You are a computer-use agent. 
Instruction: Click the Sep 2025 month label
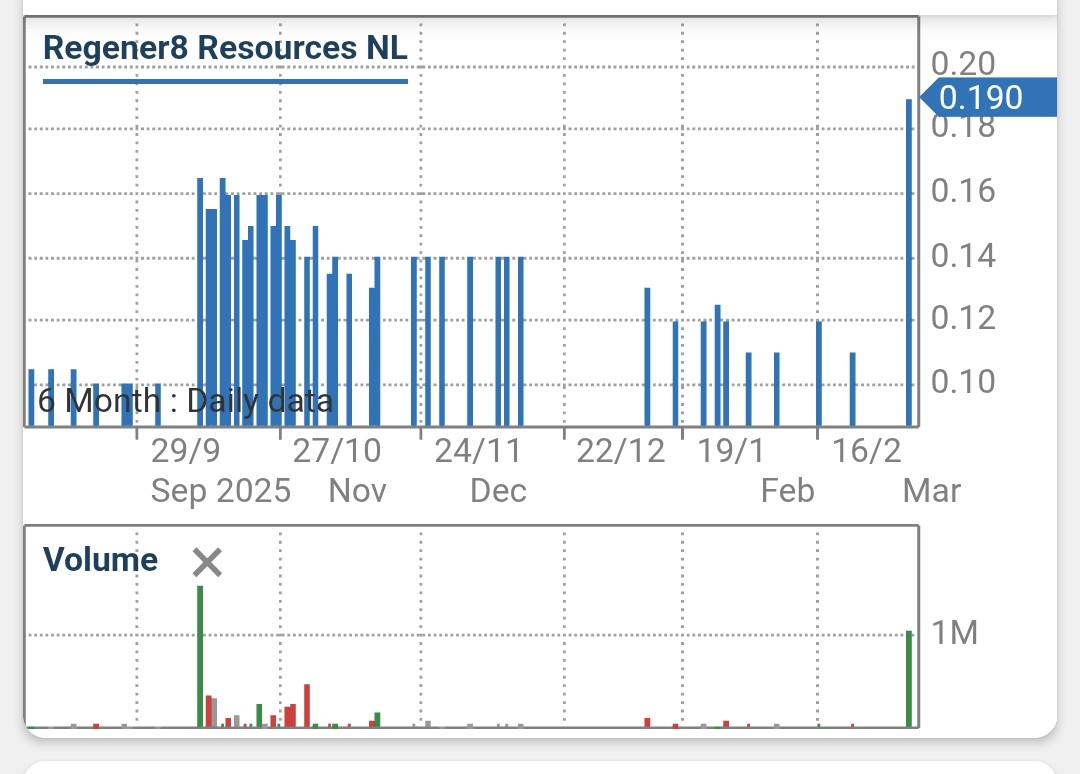(x=220, y=491)
